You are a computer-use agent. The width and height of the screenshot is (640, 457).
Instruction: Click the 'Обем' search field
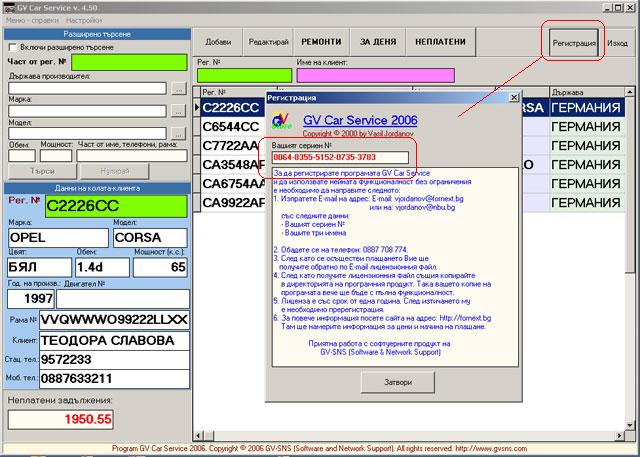(x=22, y=156)
